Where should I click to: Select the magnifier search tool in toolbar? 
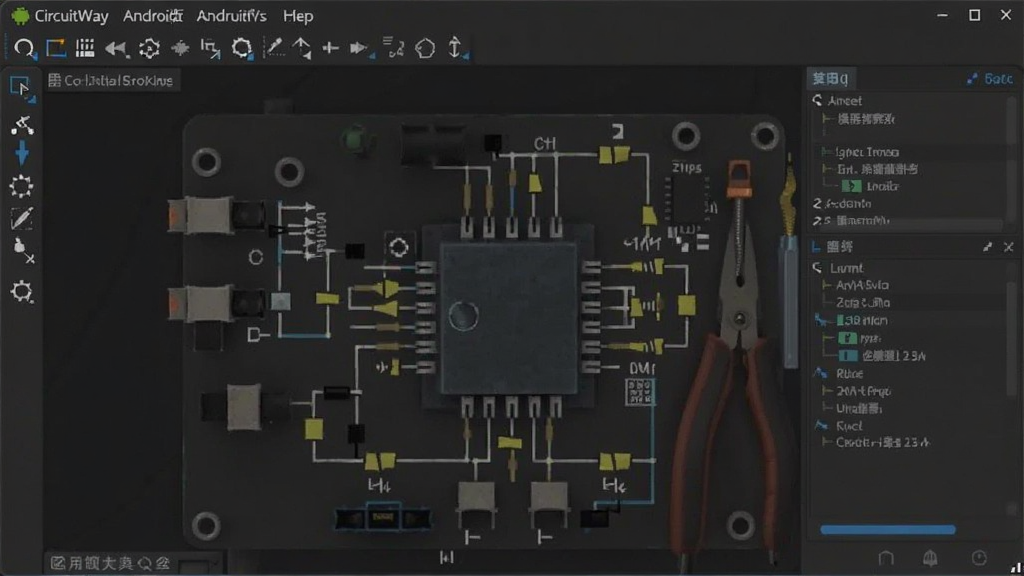pos(24,48)
